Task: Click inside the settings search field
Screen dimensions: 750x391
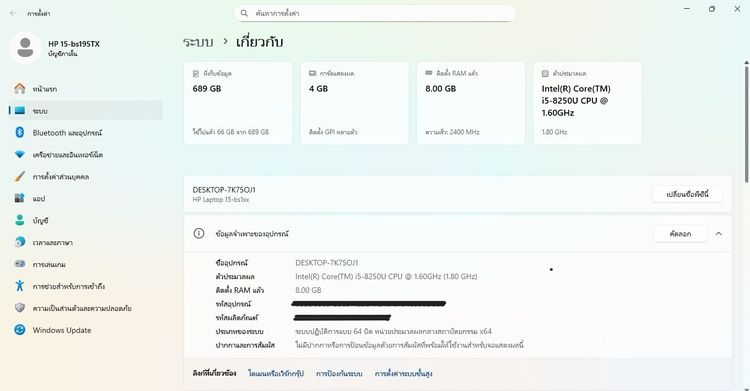Action: (375, 13)
